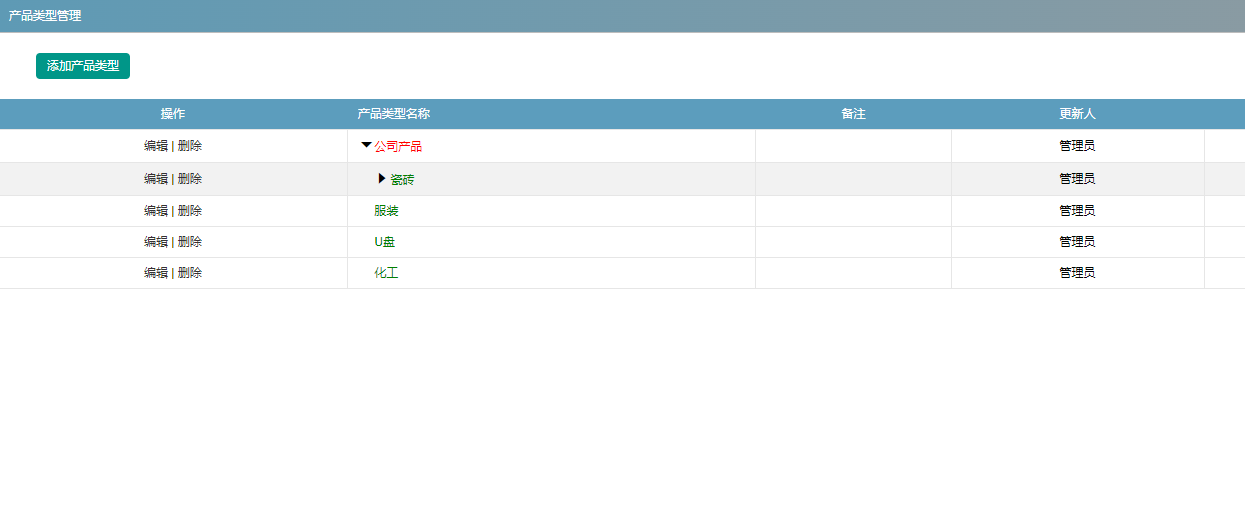Delete the 瓷砖 row

tap(190, 179)
